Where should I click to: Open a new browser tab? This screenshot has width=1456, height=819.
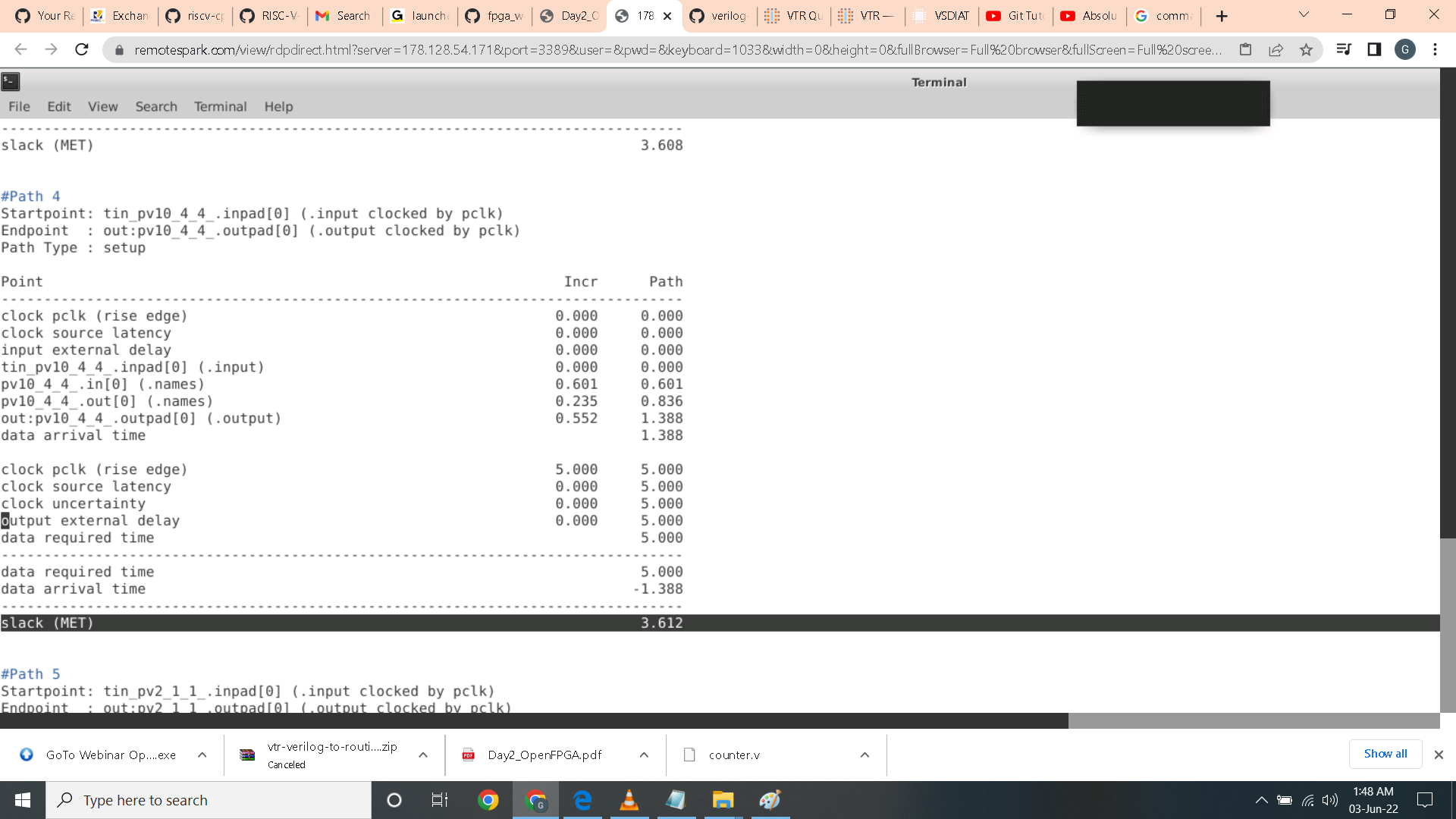pyautogui.click(x=1222, y=16)
